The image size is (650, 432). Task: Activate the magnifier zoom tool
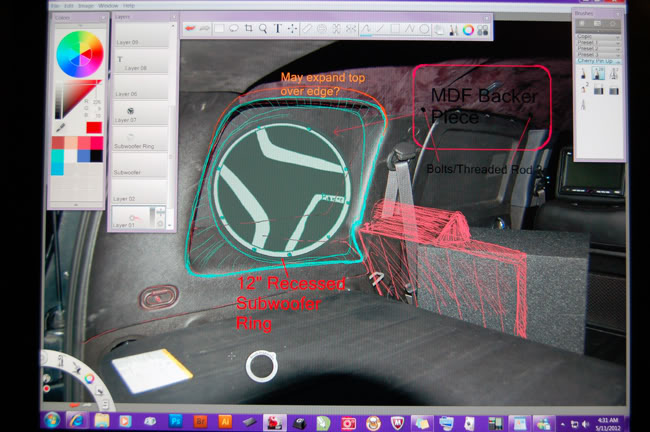(x=263, y=29)
